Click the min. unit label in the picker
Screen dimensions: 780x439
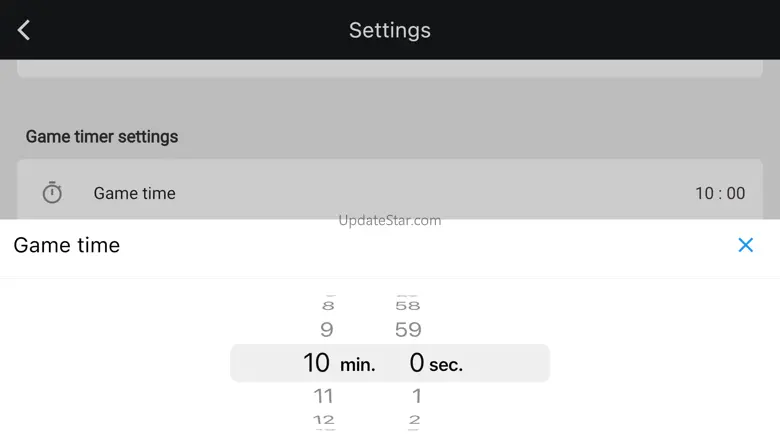point(358,365)
